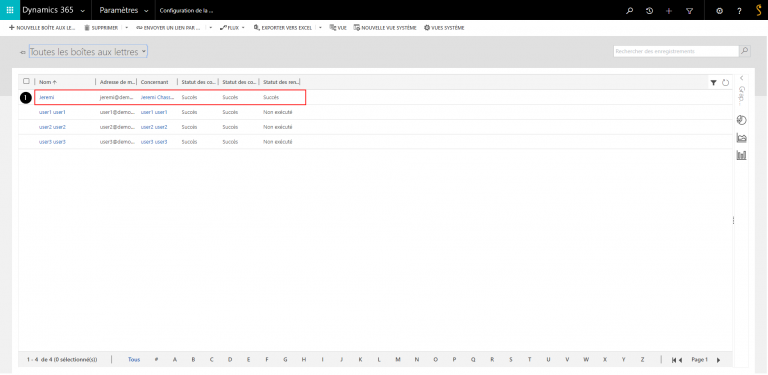
Task: Filter records starting with letter U
Action: (549, 360)
